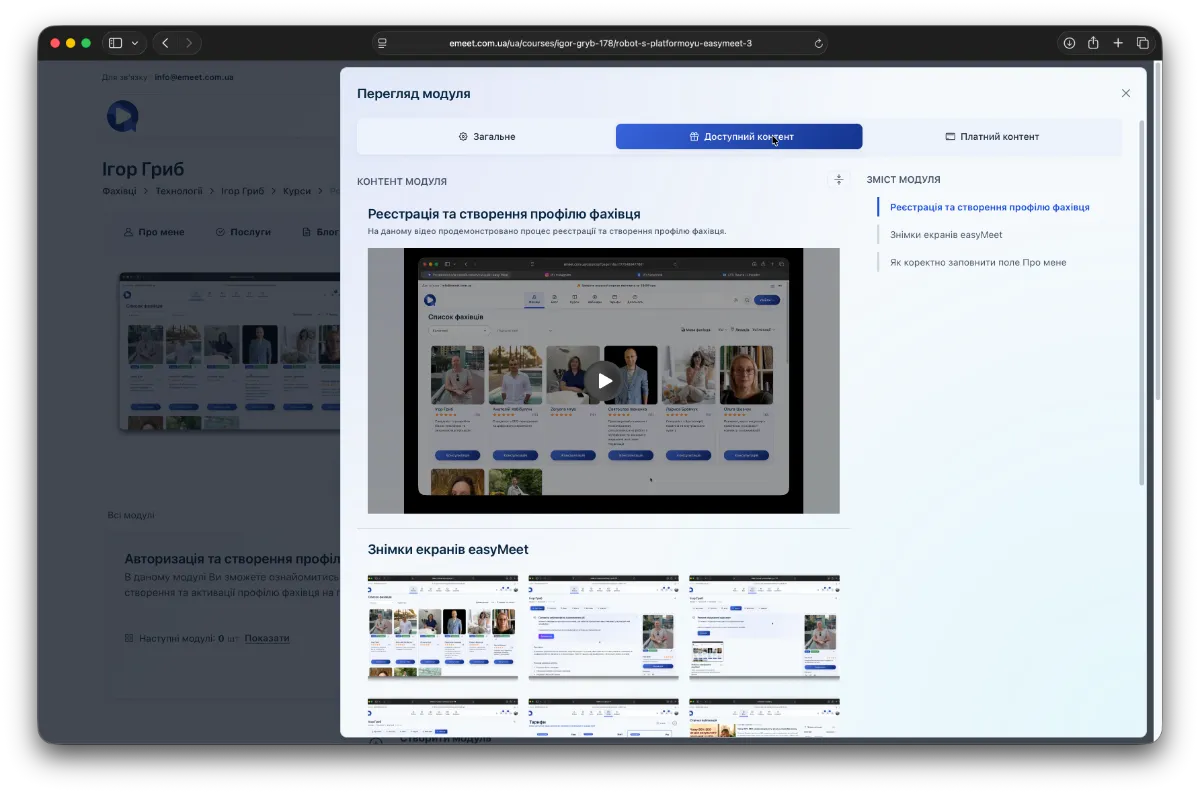This screenshot has height=794, width=1200.
Task: Select Реєстрація та створення профілю фахівця contents item
Action: (x=989, y=207)
